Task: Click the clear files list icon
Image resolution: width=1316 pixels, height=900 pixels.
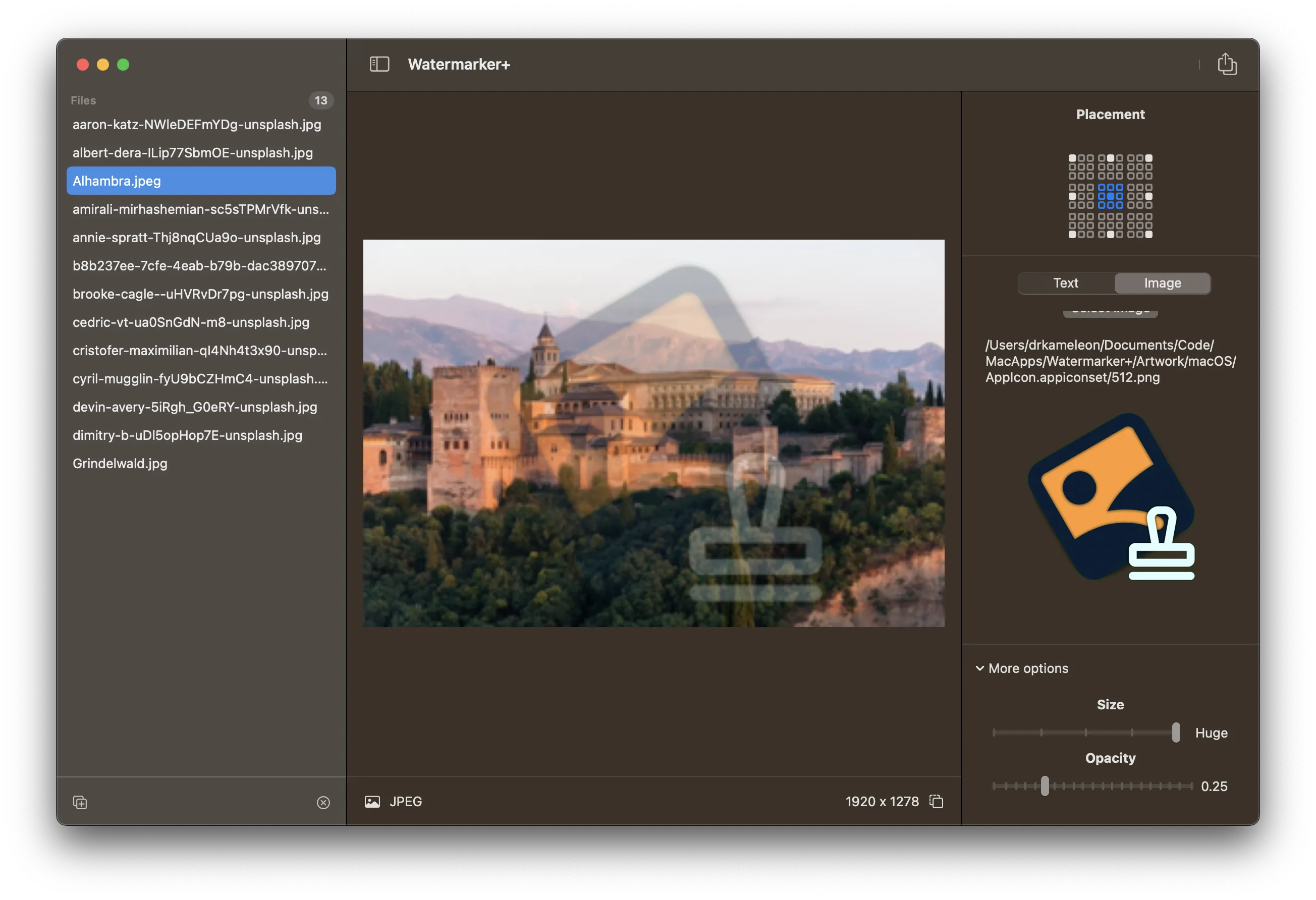Action: (x=323, y=802)
